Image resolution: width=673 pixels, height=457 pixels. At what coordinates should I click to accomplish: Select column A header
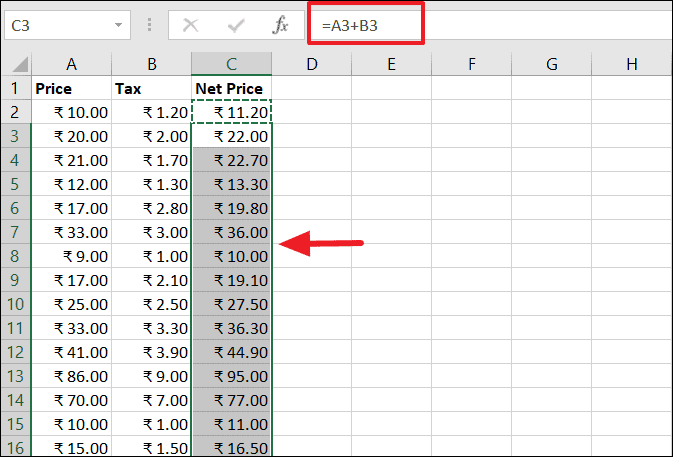pos(71,64)
